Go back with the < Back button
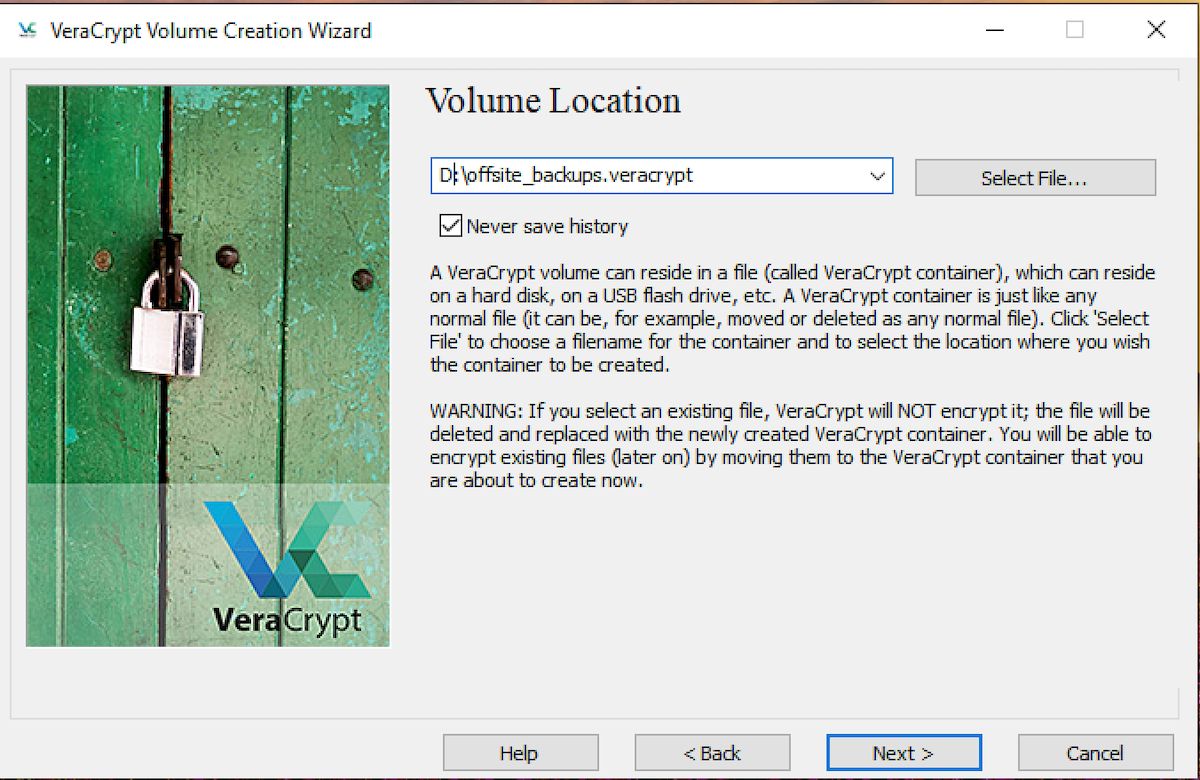 click(x=712, y=753)
